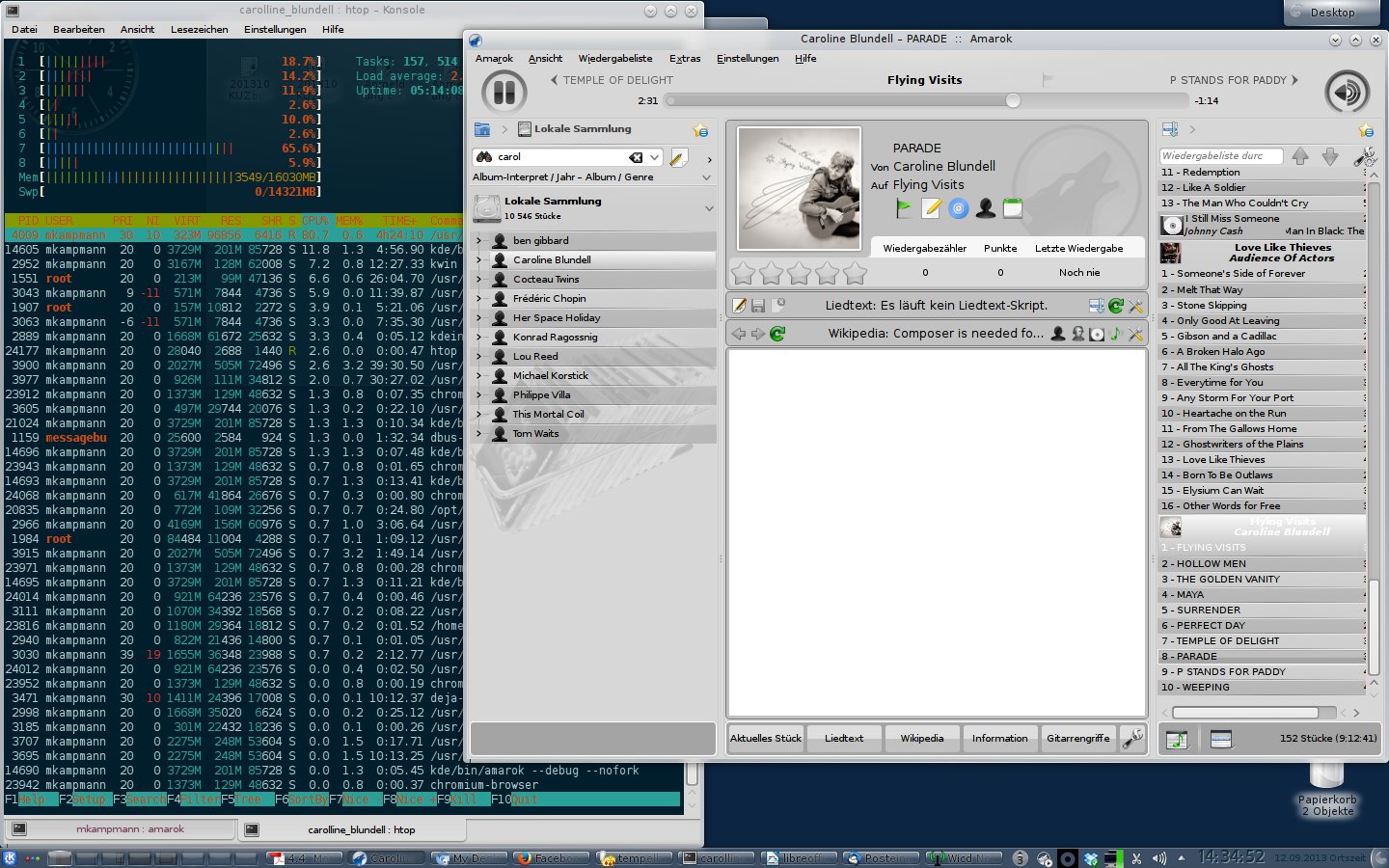Viewport: 1389px width, 868px height.
Task: Click the volume speaker icon in Amarok
Action: click(x=1347, y=93)
